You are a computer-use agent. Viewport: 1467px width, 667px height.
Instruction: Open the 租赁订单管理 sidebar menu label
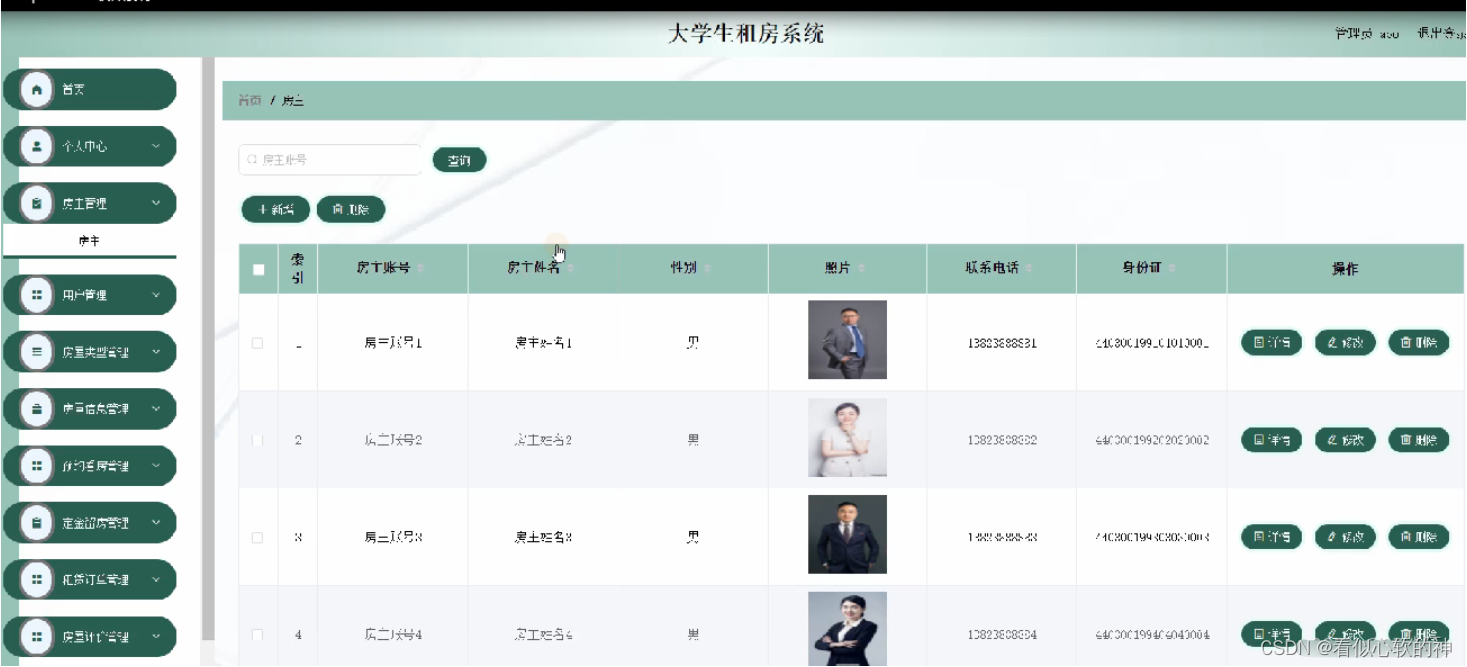click(96, 580)
